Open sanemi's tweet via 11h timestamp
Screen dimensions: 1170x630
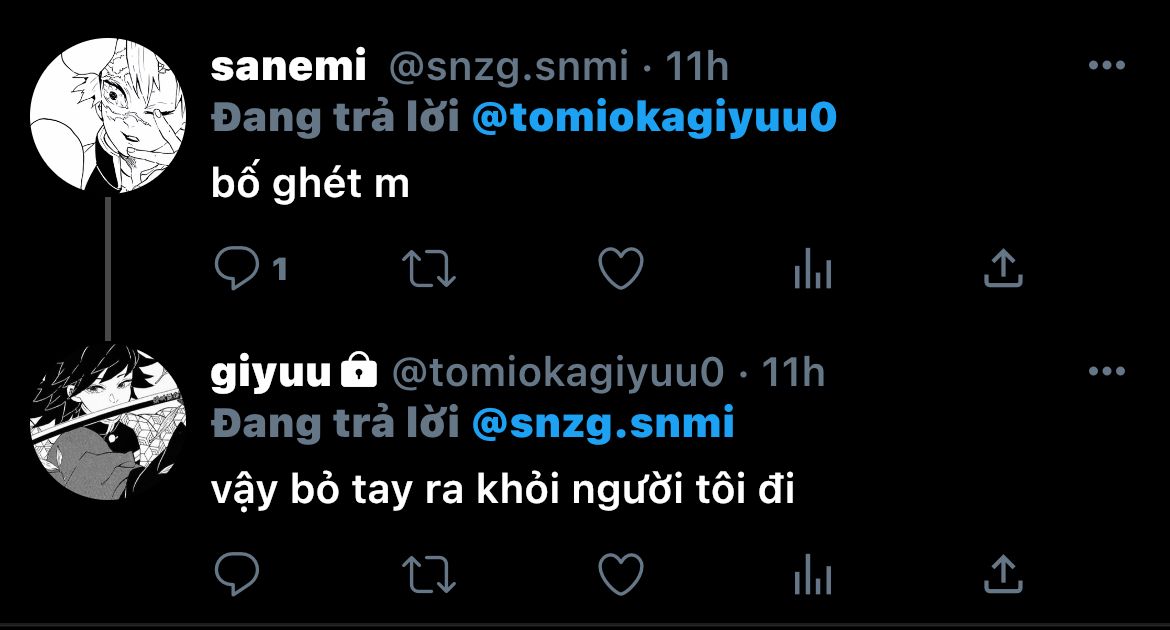[697, 67]
